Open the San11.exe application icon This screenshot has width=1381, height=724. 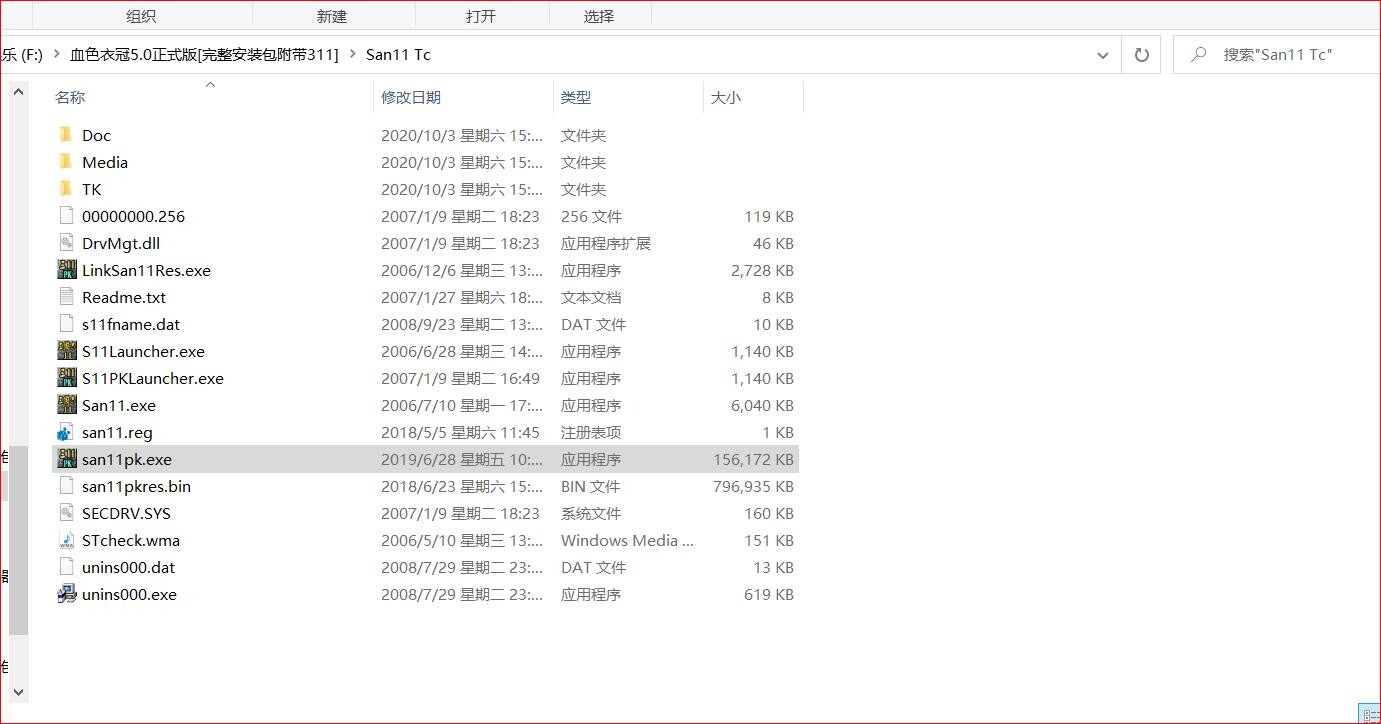pos(67,405)
